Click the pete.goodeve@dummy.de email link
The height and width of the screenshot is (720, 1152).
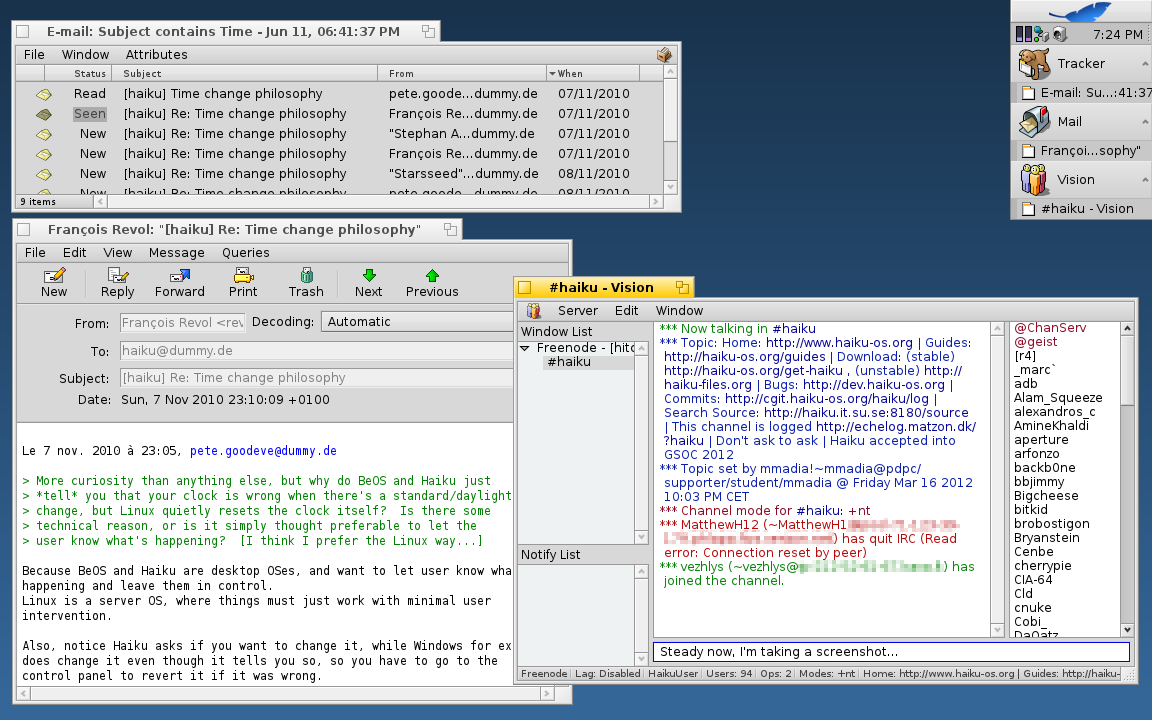click(x=263, y=451)
